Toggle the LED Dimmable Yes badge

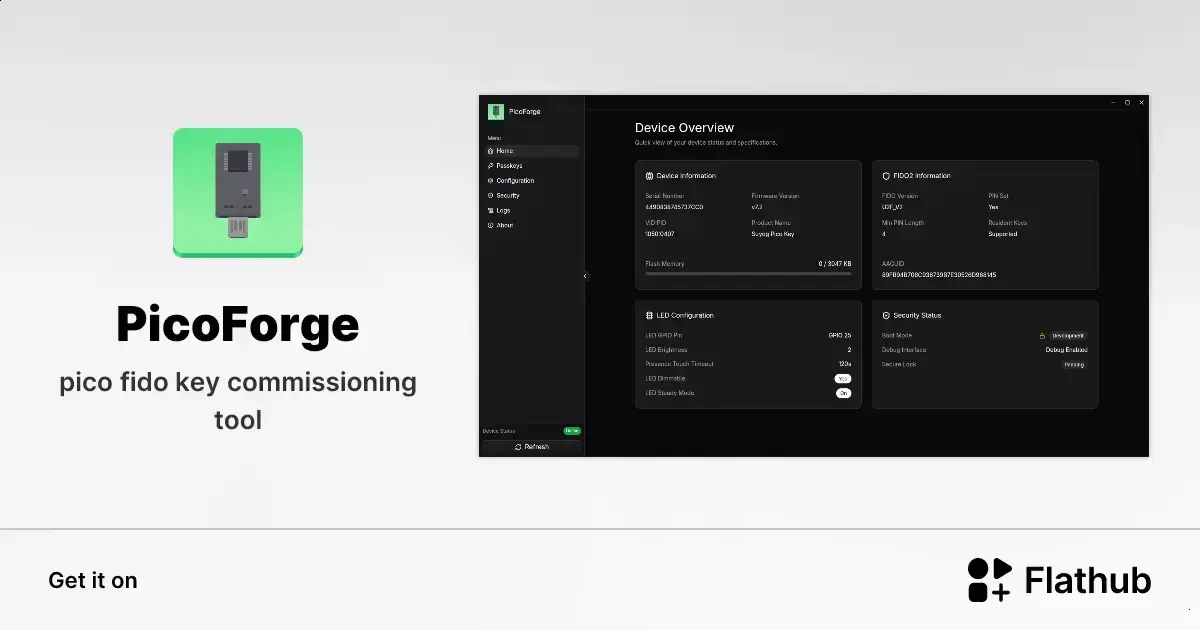coord(843,379)
